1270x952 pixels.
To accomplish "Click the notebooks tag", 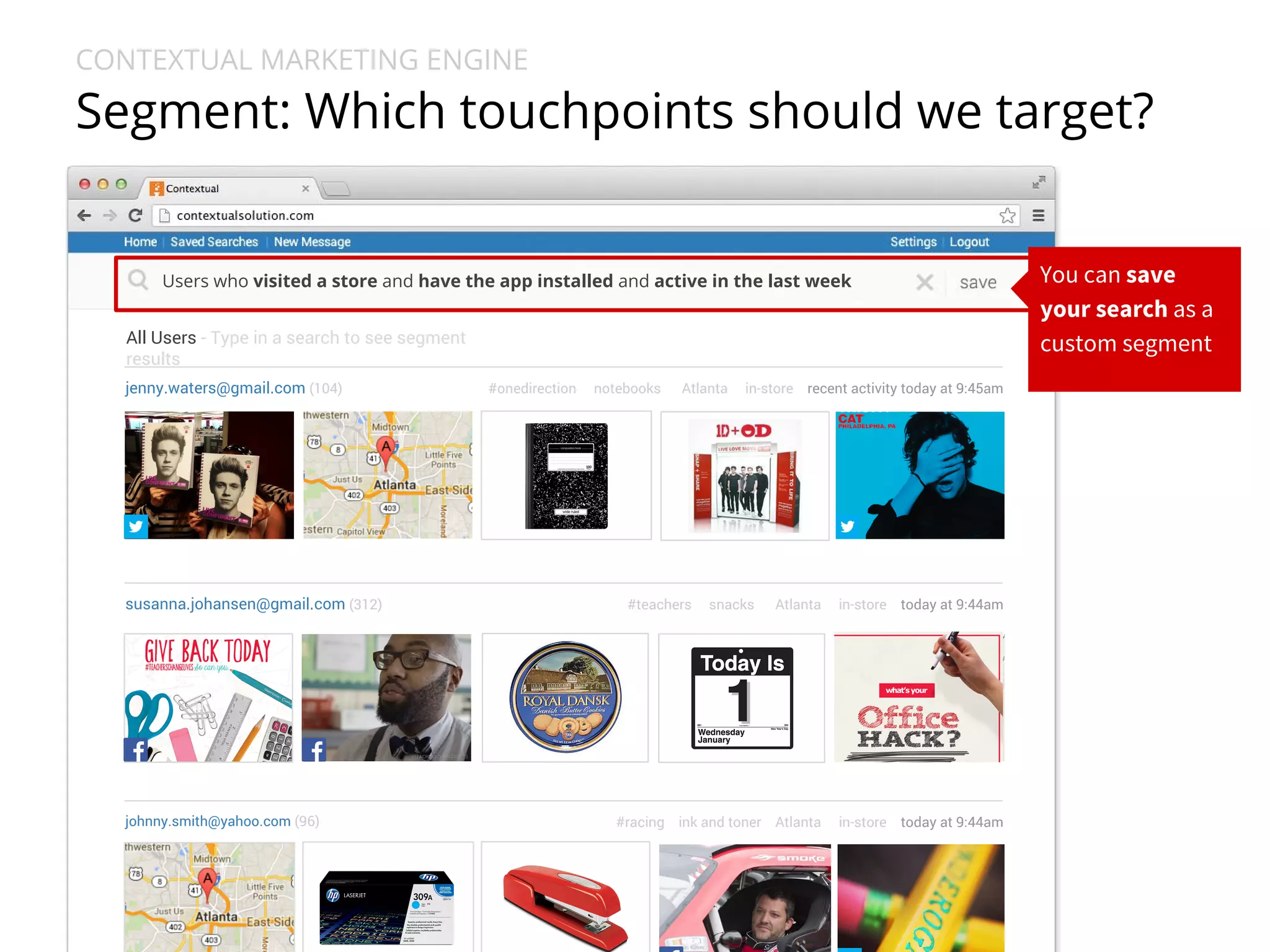I will coord(627,389).
